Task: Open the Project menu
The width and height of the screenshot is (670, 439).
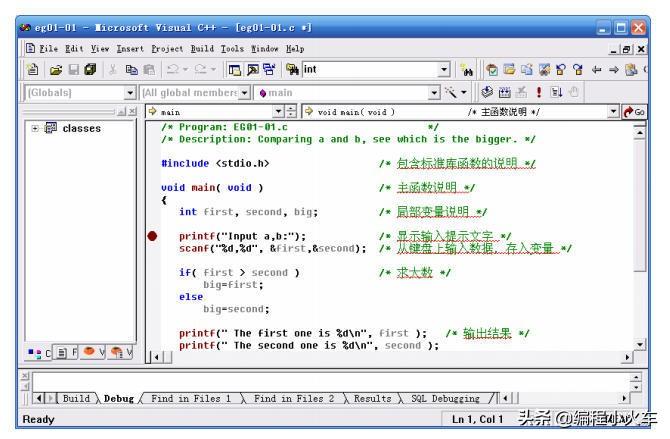Action: (167, 49)
